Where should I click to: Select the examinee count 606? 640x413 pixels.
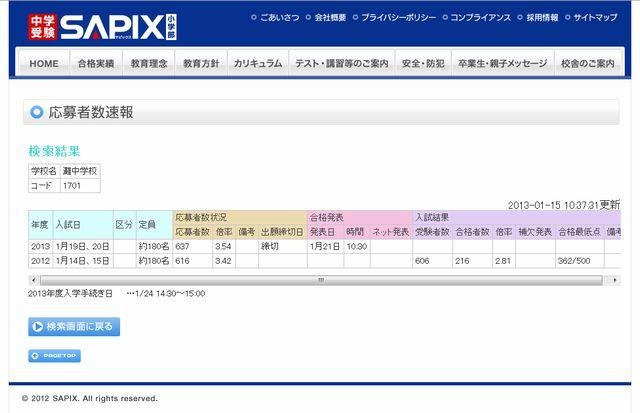point(432,261)
